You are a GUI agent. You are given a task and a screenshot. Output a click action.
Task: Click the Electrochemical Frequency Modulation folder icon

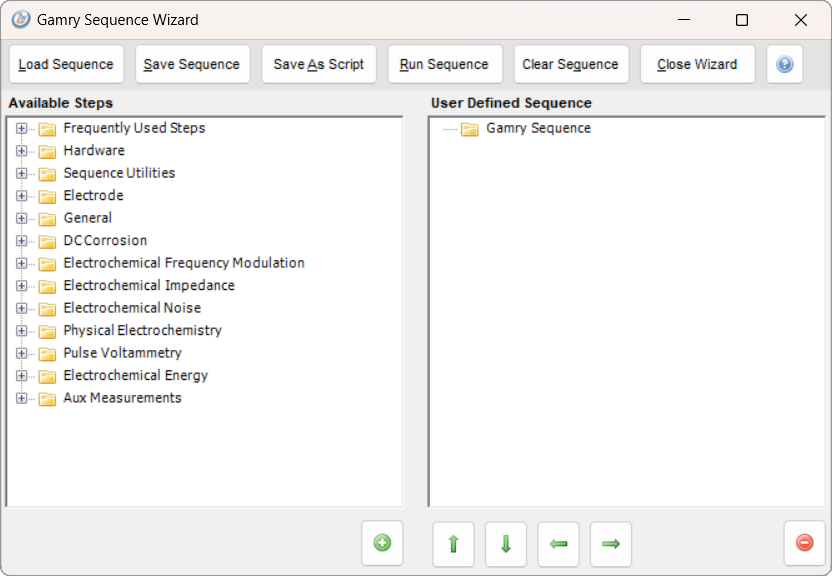pyautogui.click(x=47, y=264)
